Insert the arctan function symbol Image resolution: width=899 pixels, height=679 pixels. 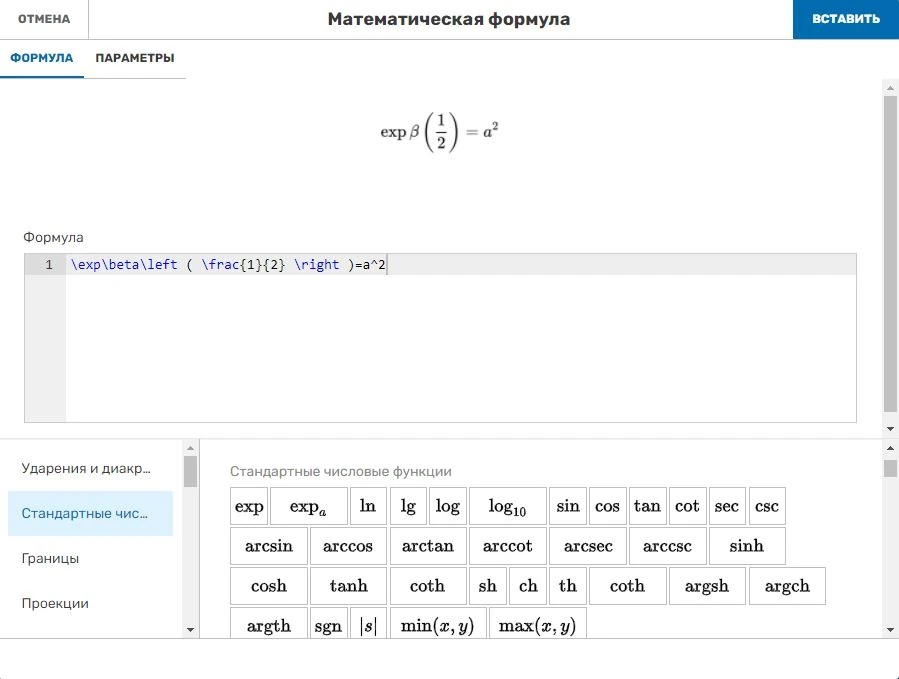point(428,546)
